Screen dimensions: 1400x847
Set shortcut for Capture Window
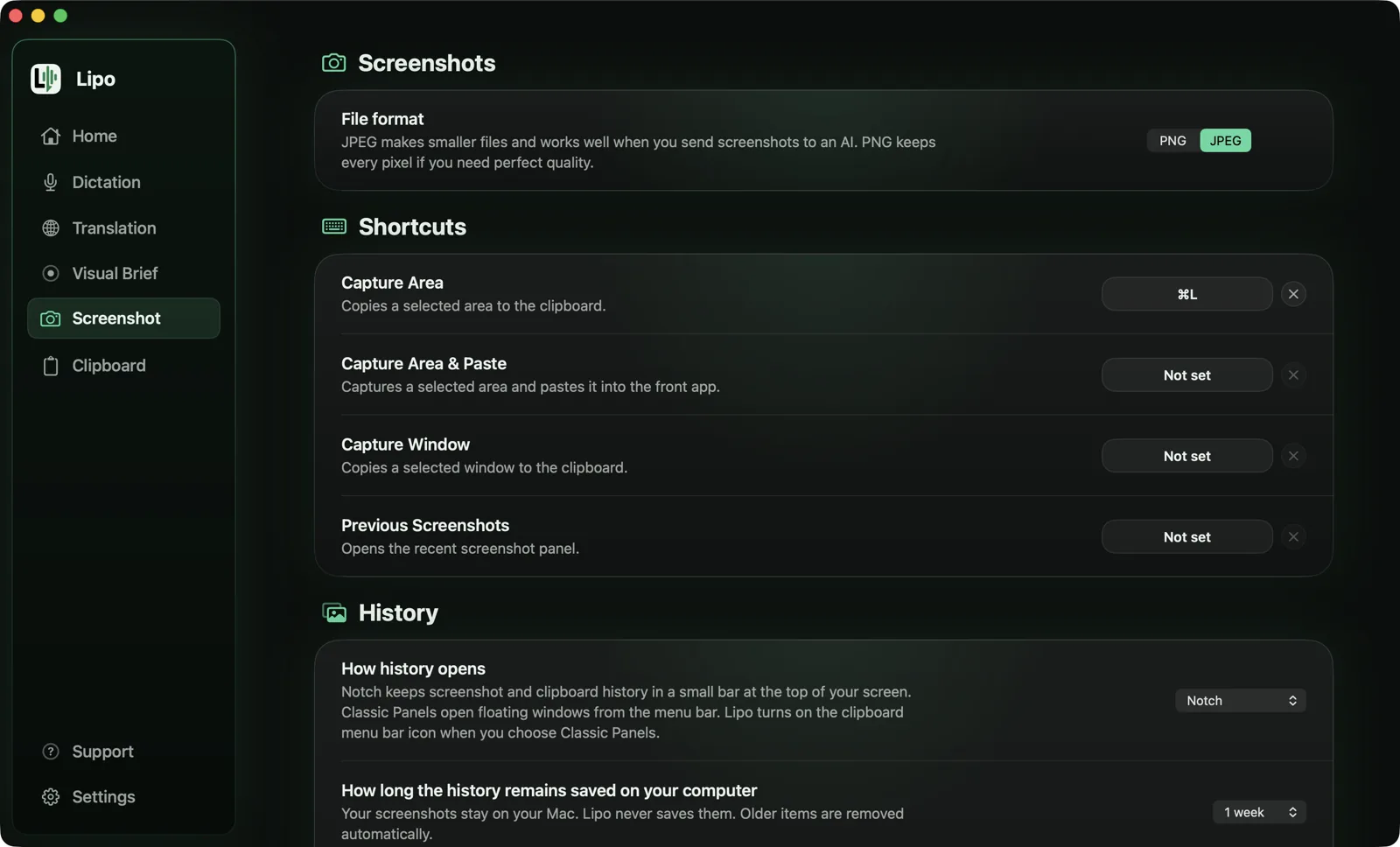click(1186, 456)
